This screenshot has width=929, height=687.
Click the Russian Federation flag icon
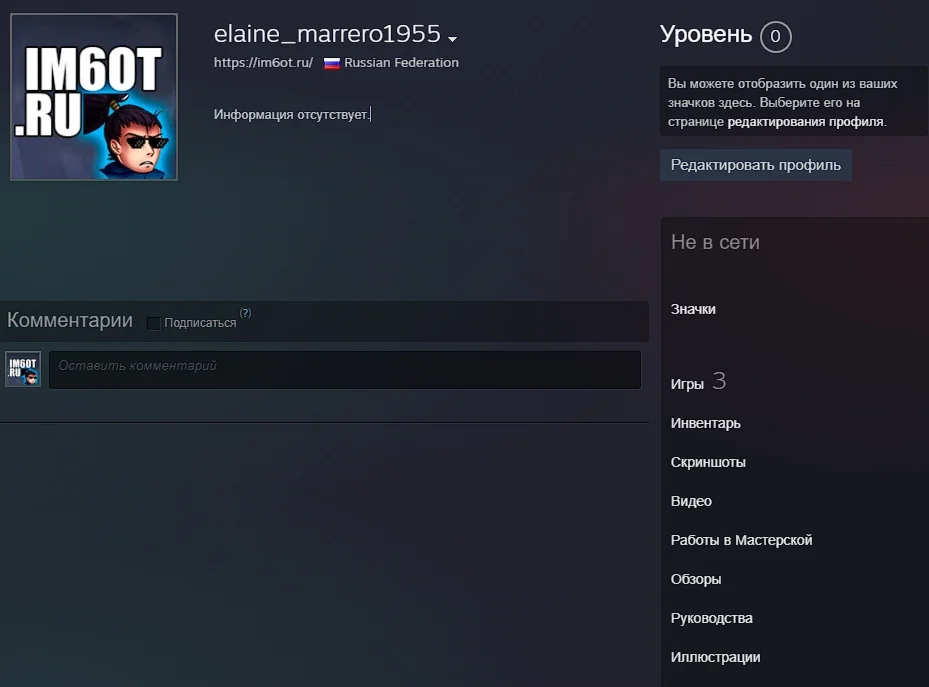pos(332,63)
